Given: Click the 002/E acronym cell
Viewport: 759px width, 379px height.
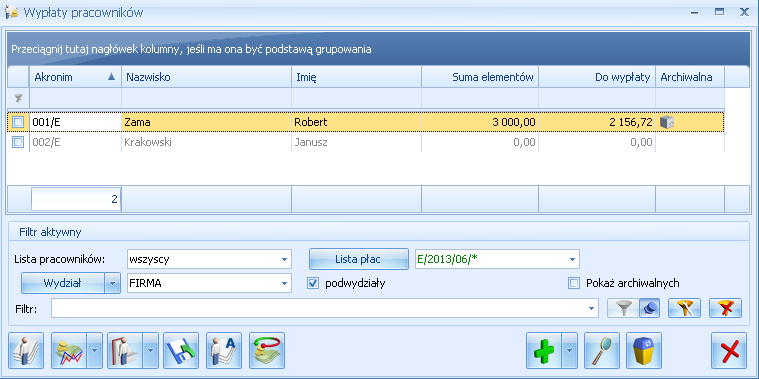Looking at the screenshot, I should (x=75, y=142).
